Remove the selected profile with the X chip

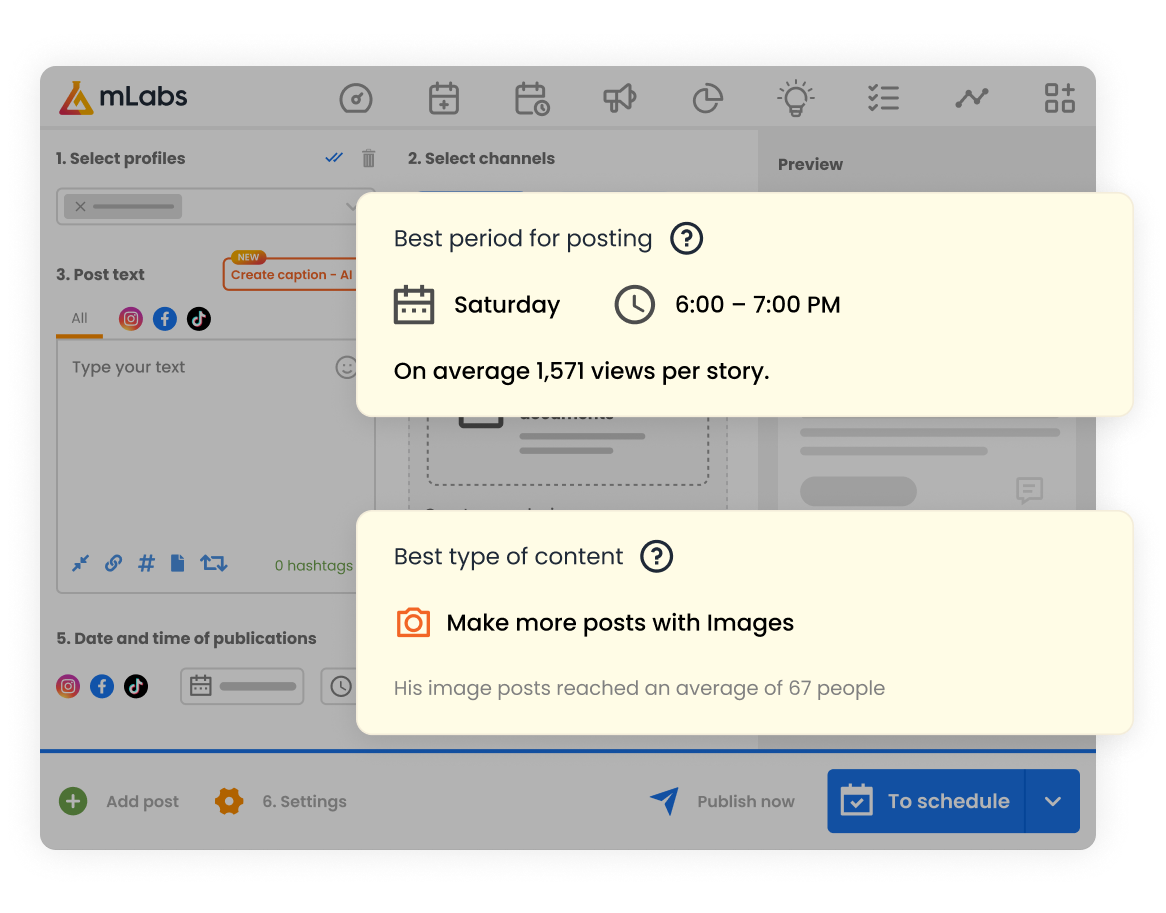[x=80, y=206]
